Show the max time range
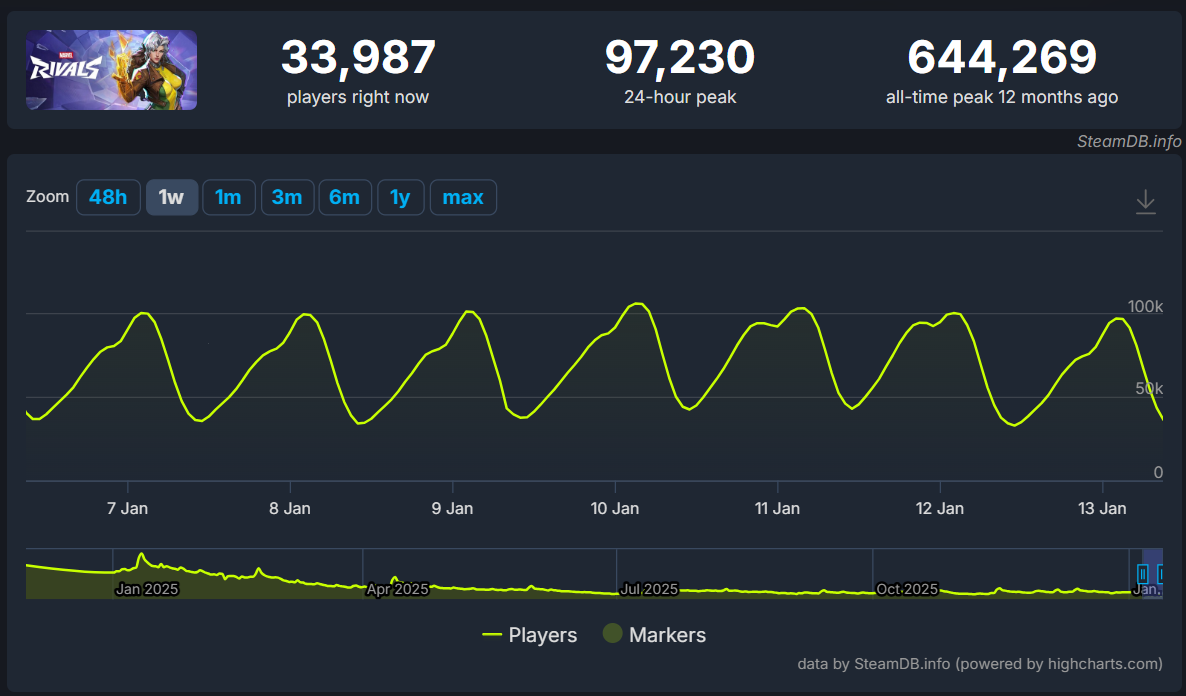The height and width of the screenshot is (696, 1186). [462, 197]
